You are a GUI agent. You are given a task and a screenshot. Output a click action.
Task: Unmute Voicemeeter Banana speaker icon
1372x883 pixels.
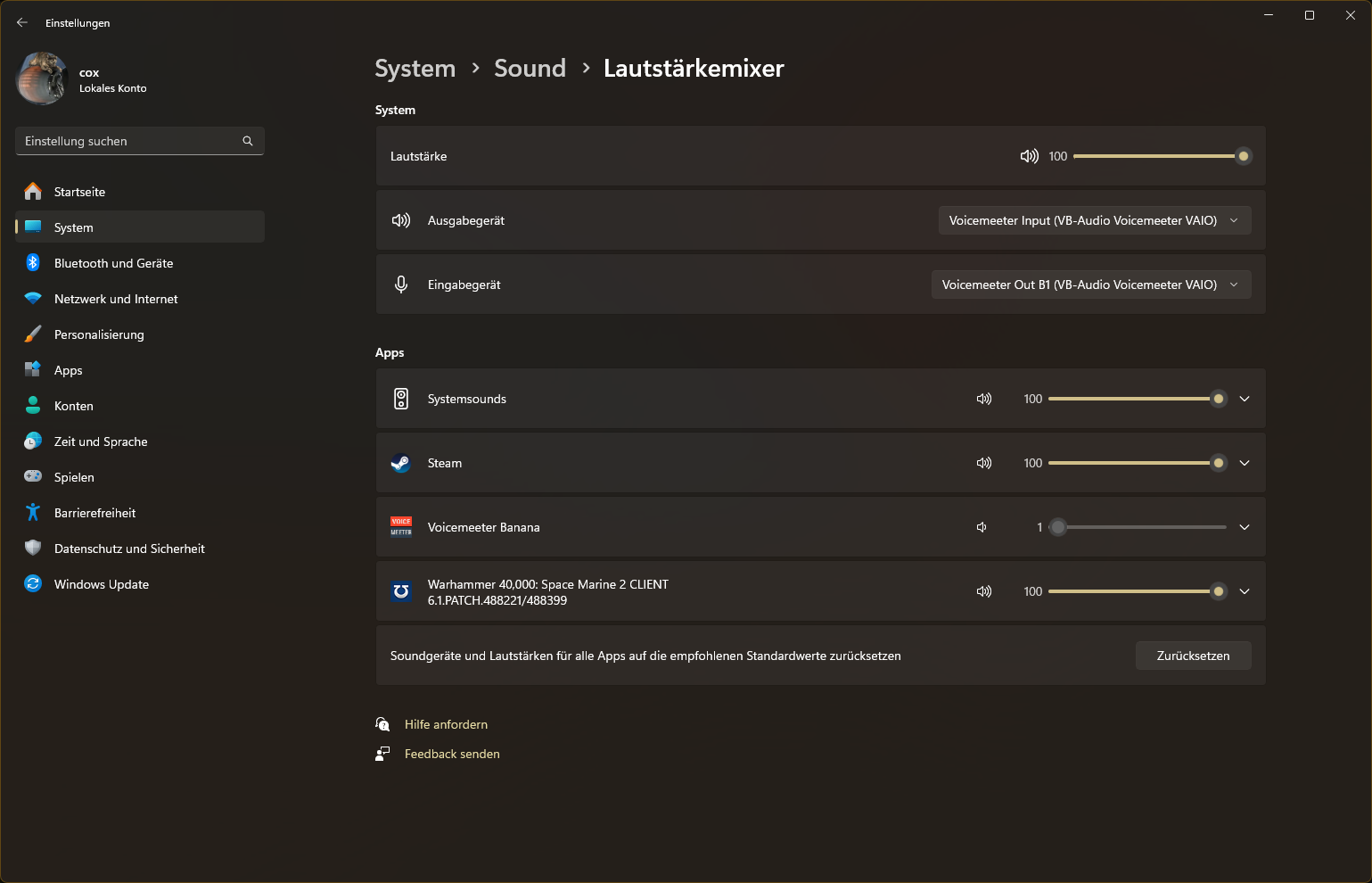pyautogui.click(x=982, y=527)
